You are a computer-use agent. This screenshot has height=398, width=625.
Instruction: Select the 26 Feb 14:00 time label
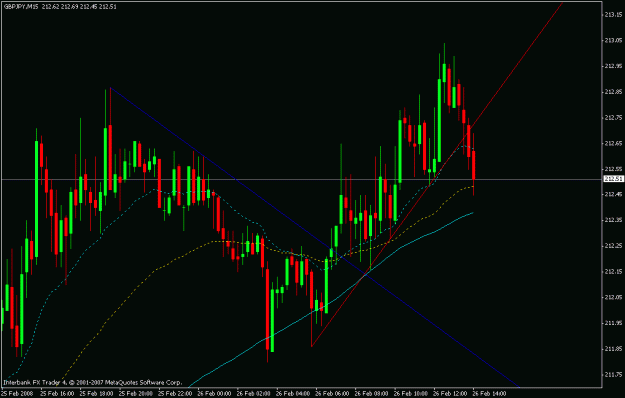[x=489, y=394]
